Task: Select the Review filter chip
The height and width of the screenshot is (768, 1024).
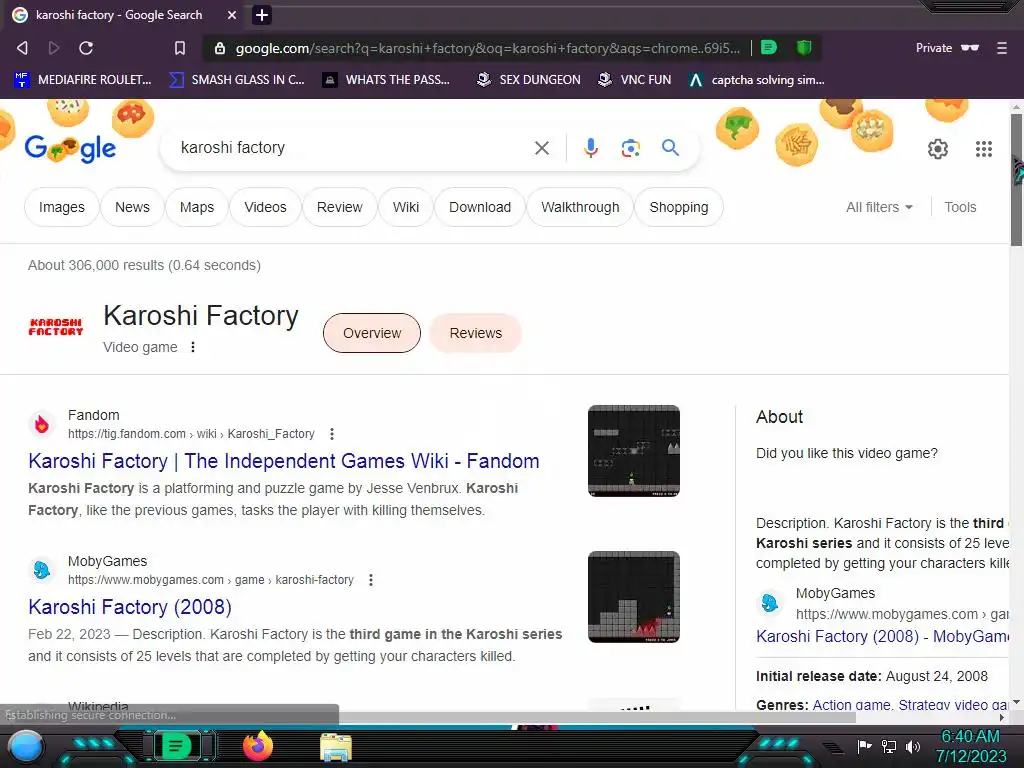Action: pos(340,207)
